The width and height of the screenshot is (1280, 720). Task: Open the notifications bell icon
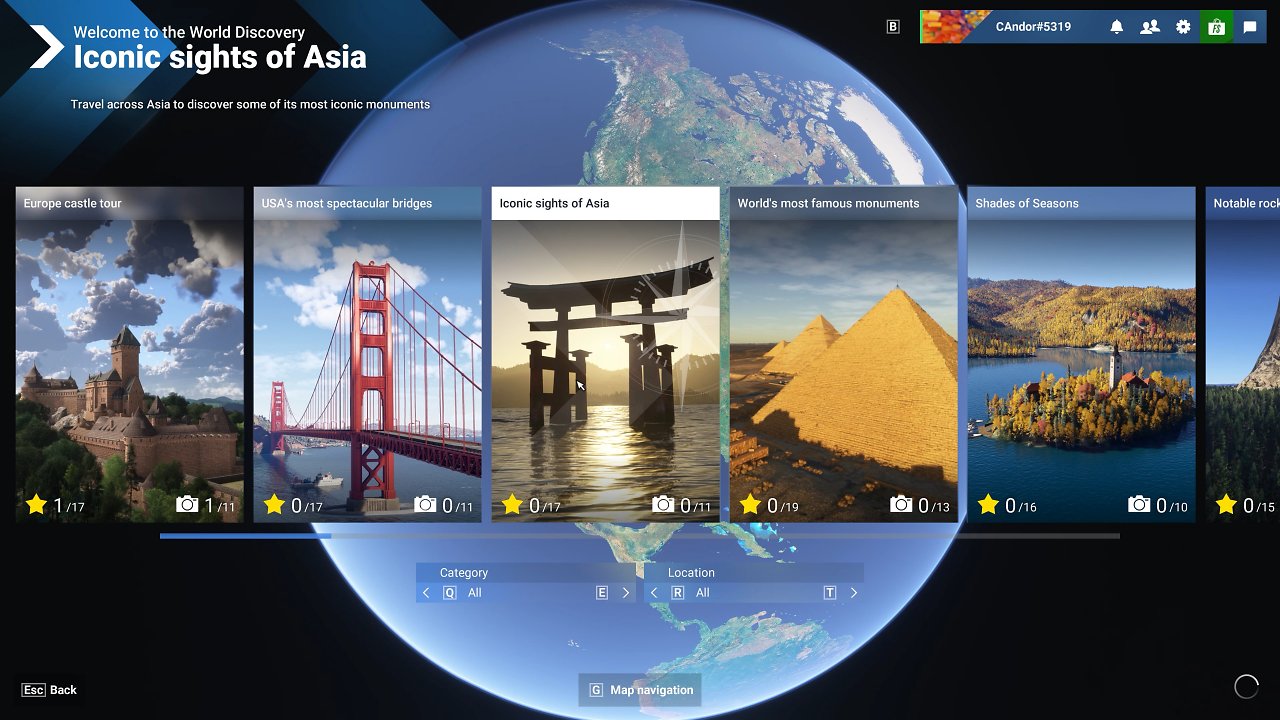tap(1117, 27)
